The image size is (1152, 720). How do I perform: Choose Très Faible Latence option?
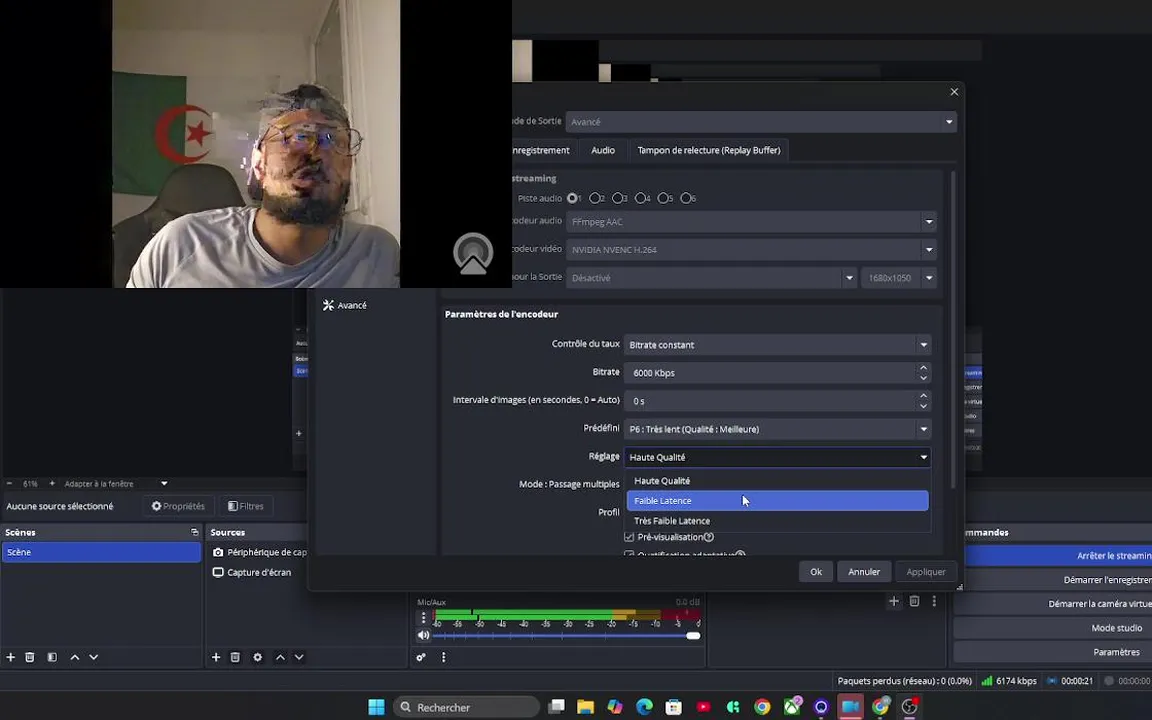(x=777, y=521)
